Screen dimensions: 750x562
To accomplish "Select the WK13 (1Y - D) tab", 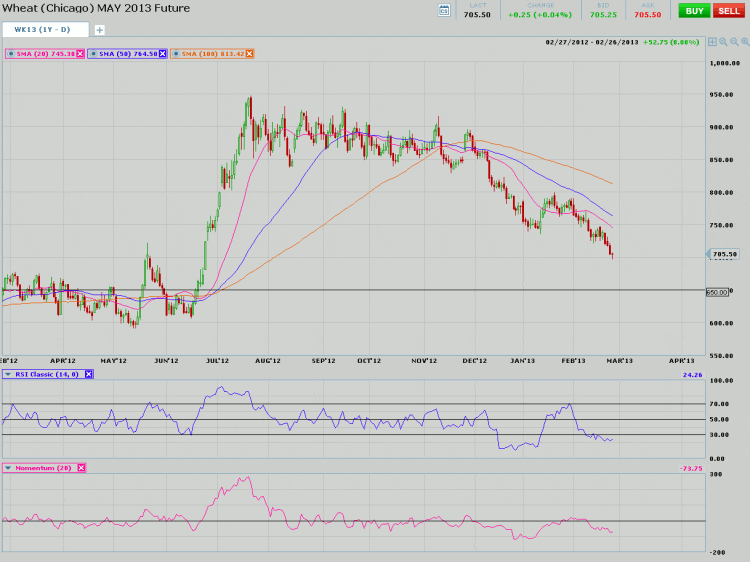I will point(44,30).
